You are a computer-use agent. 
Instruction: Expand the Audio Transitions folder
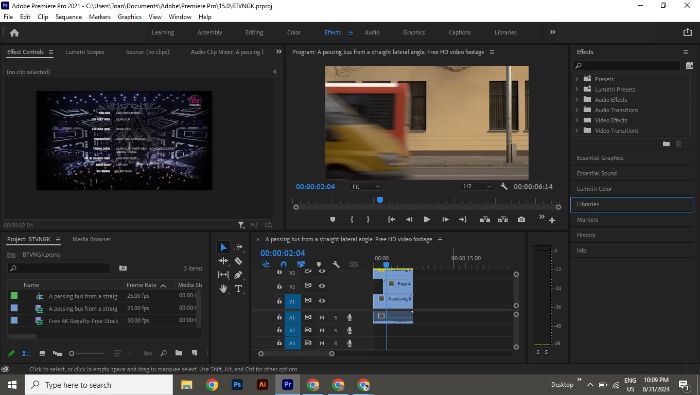[x=577, y=110]
